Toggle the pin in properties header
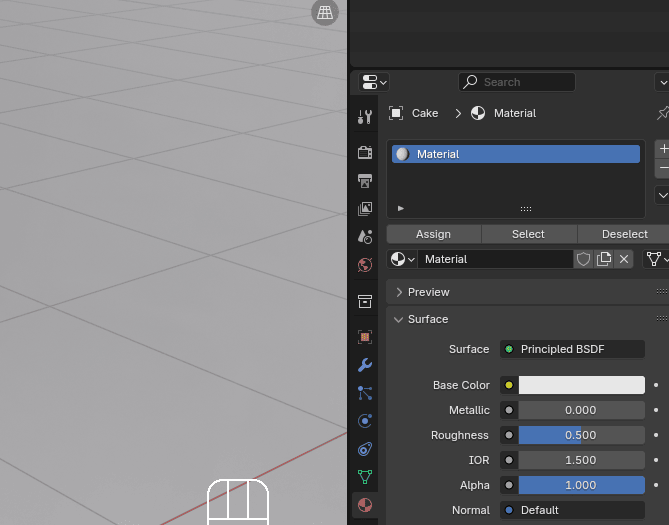Screen dimensions: 669x525 [662, 113]
